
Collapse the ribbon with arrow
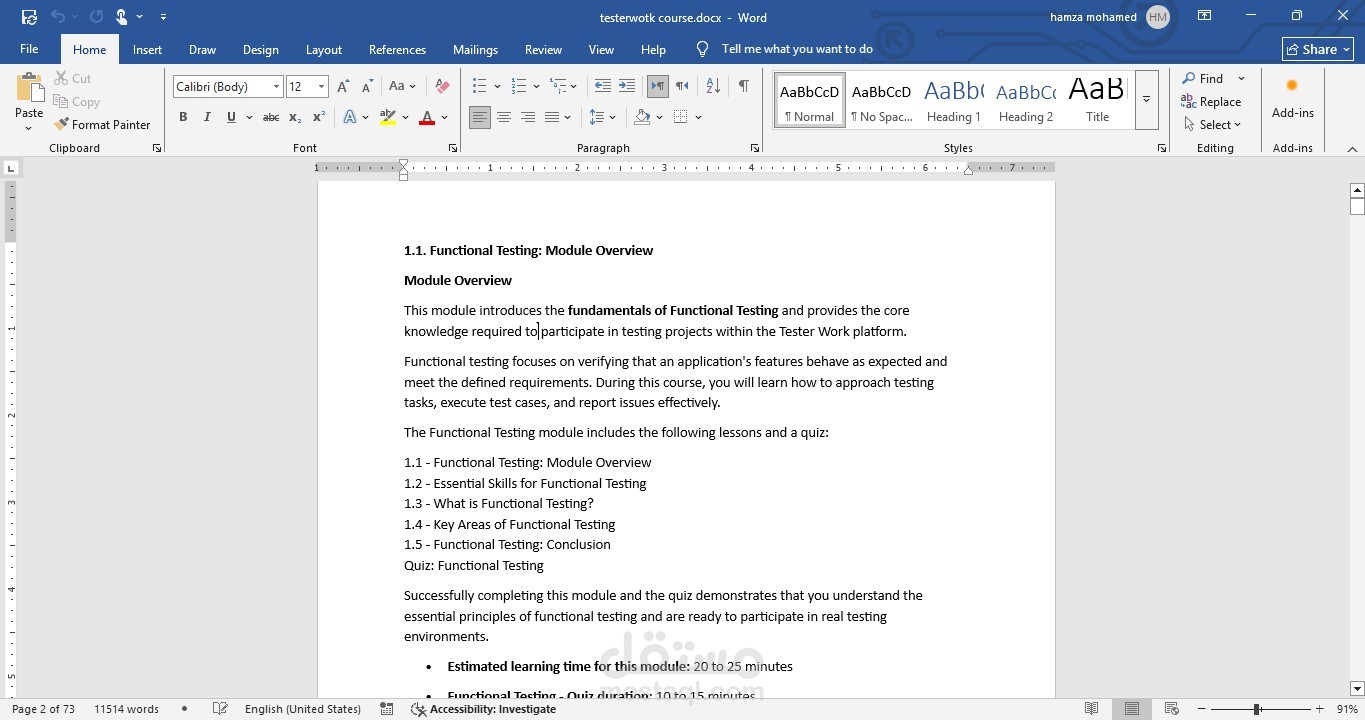(x=1352, y=149)
